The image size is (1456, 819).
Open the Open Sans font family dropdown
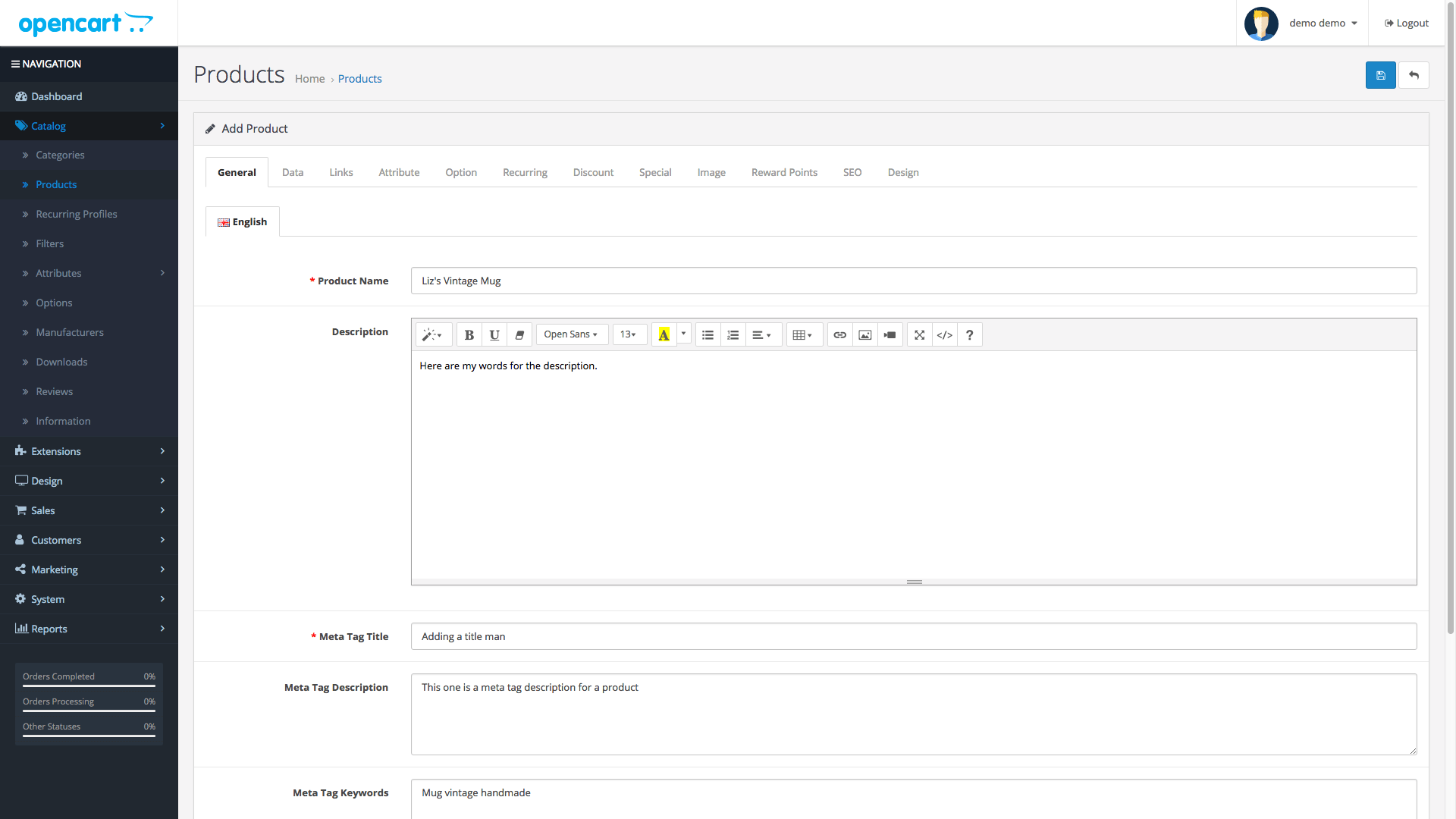pos(572,334)
